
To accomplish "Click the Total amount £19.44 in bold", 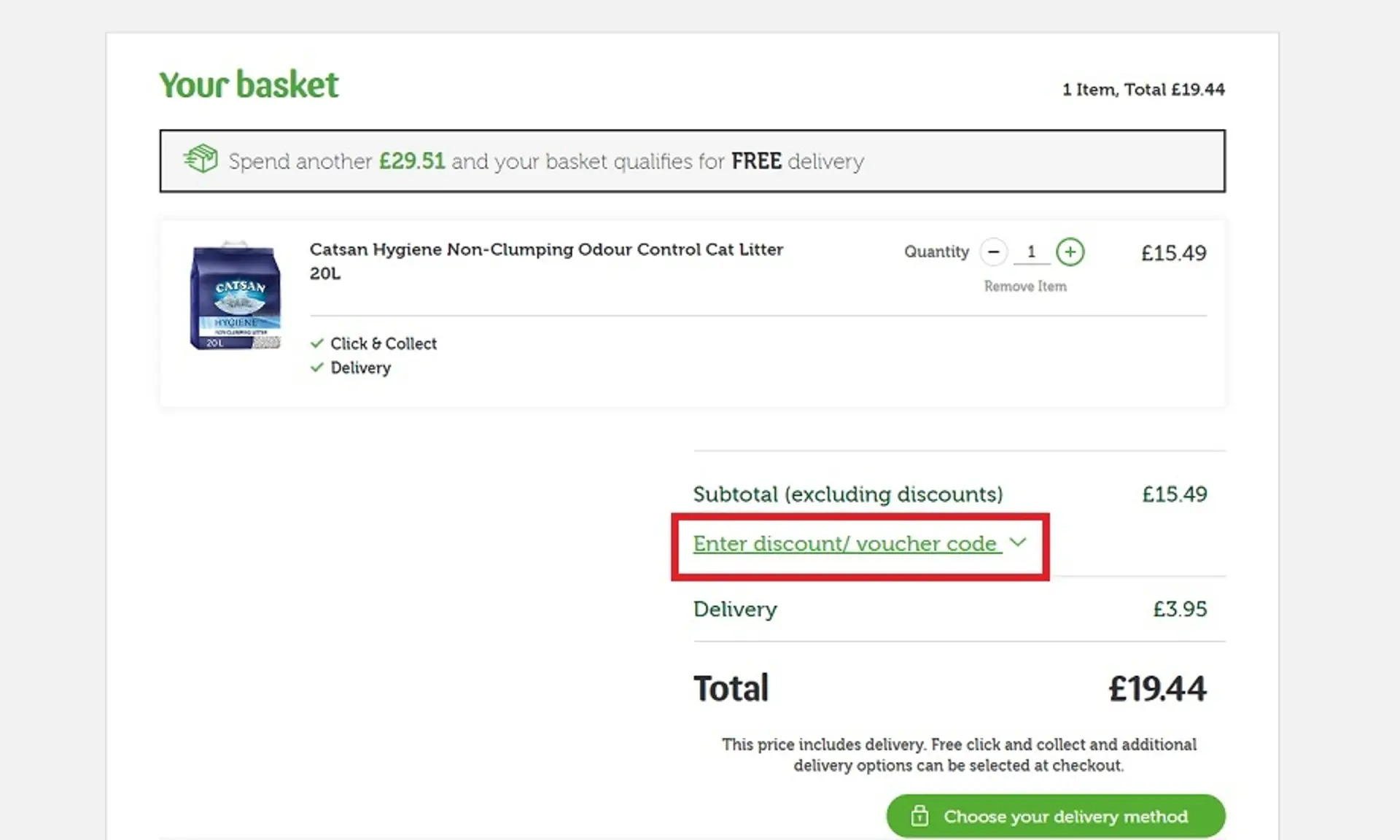I will click(x=1157, y=689).
